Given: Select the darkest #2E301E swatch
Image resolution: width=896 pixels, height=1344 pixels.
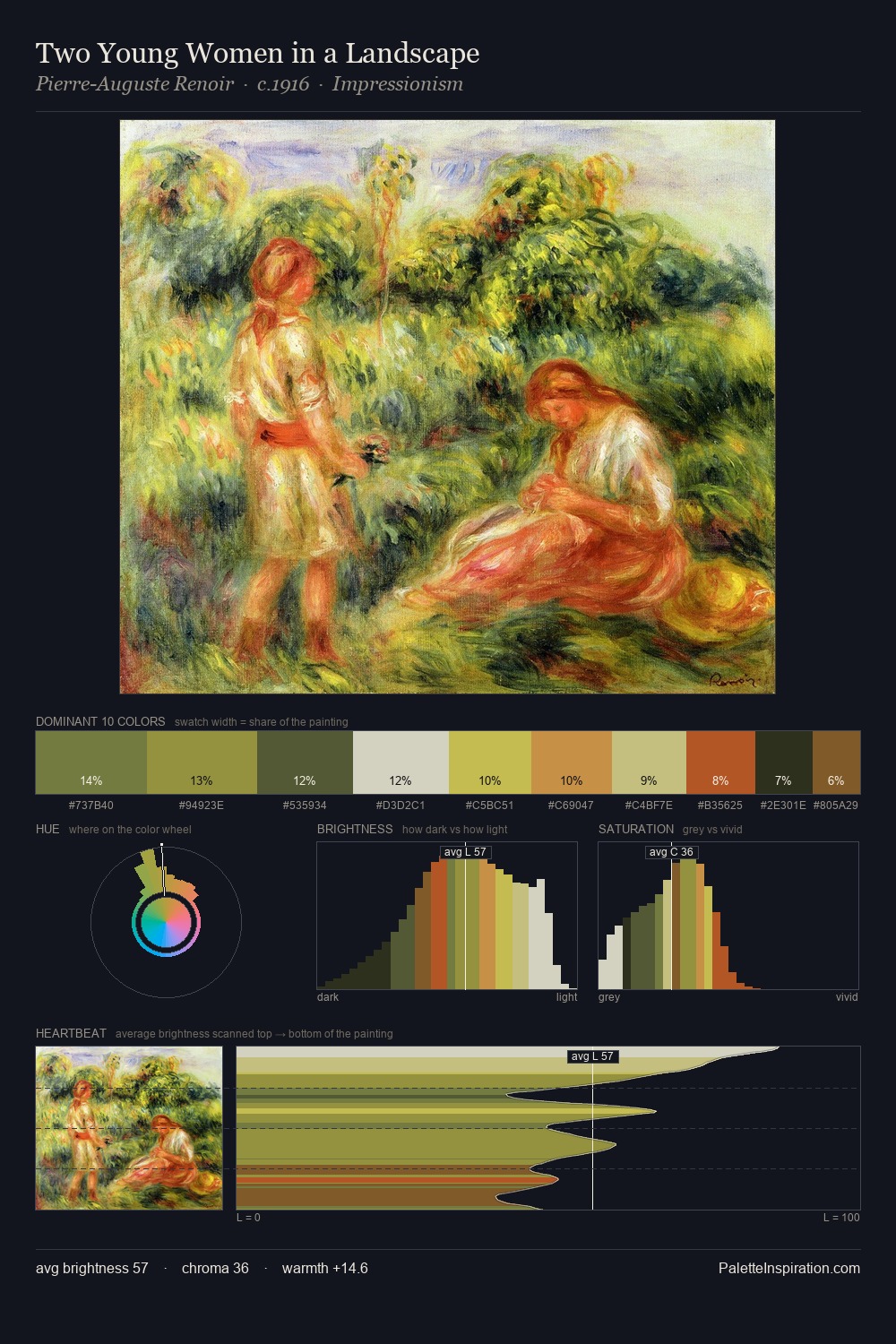Looking at the screenshot, I should pos(784,762).
